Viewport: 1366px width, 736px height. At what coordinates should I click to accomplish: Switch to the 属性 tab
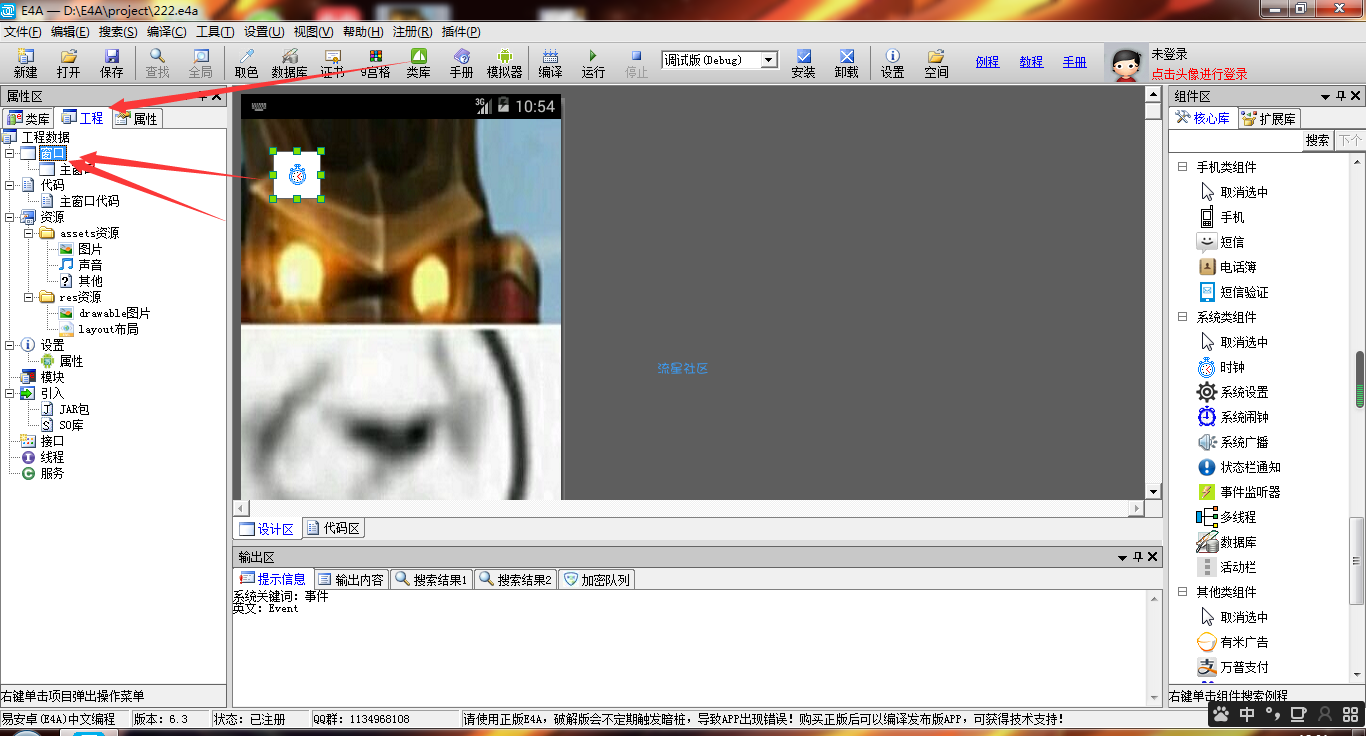click(x=136, y=118)
